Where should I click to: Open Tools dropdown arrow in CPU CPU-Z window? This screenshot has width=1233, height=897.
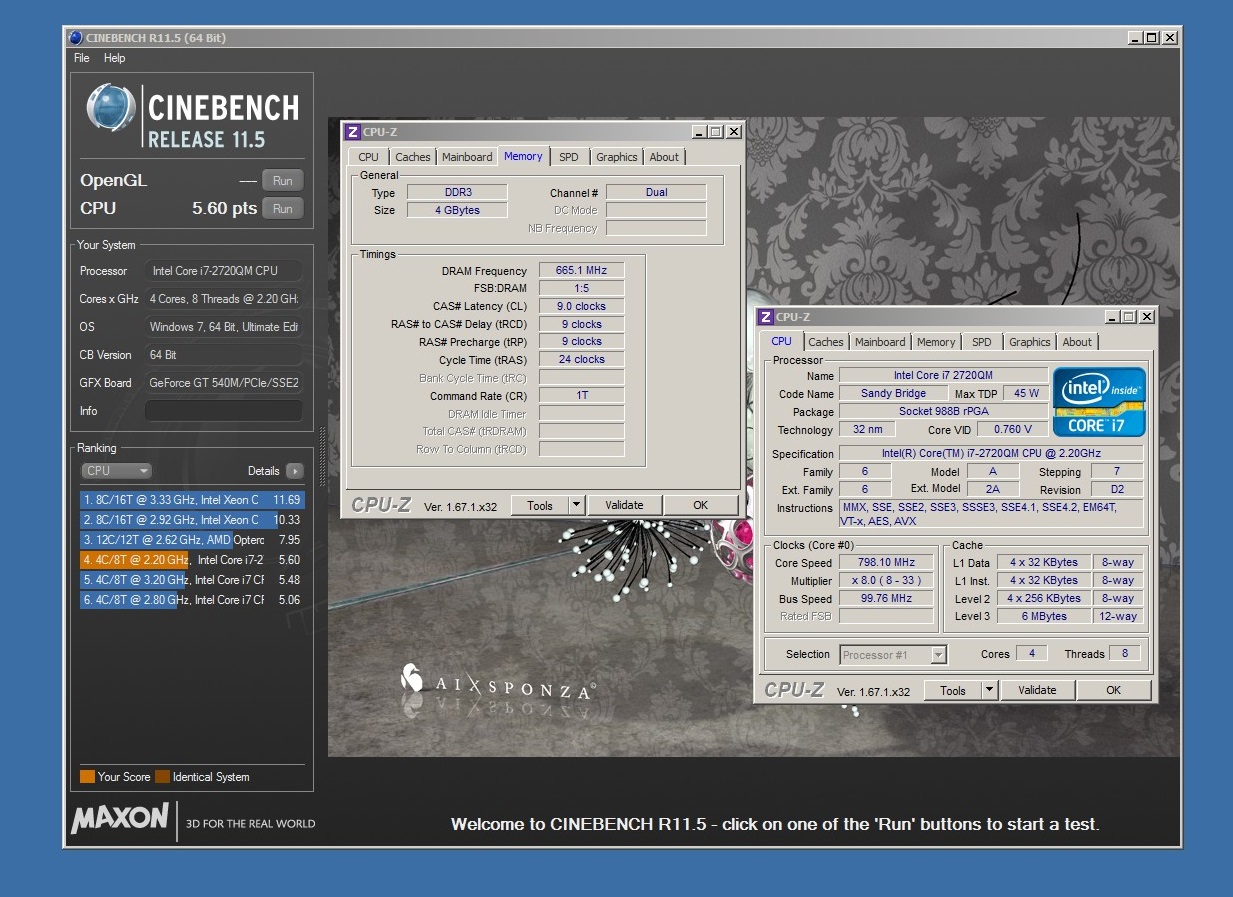989,690
